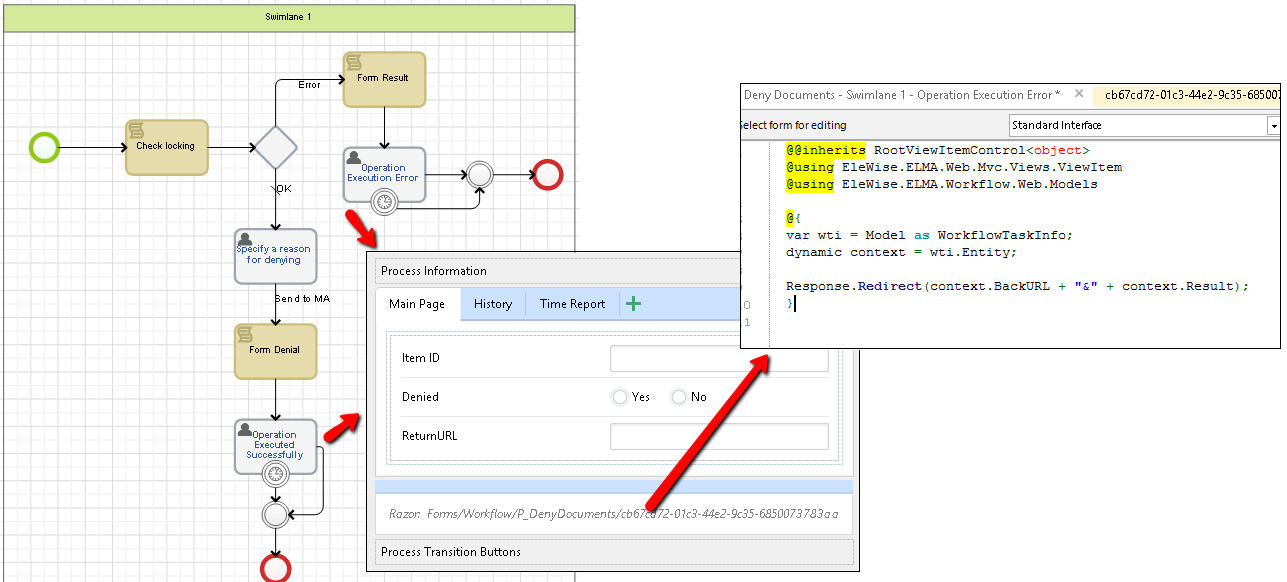
Task: Click the Process Transition Buttons section header
Action: click(451, 552)
